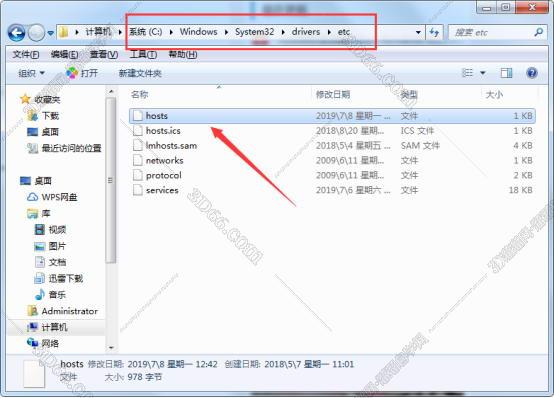Click the WPS网盘 cloud icon

pyautogui.click(x=33, y=197)
